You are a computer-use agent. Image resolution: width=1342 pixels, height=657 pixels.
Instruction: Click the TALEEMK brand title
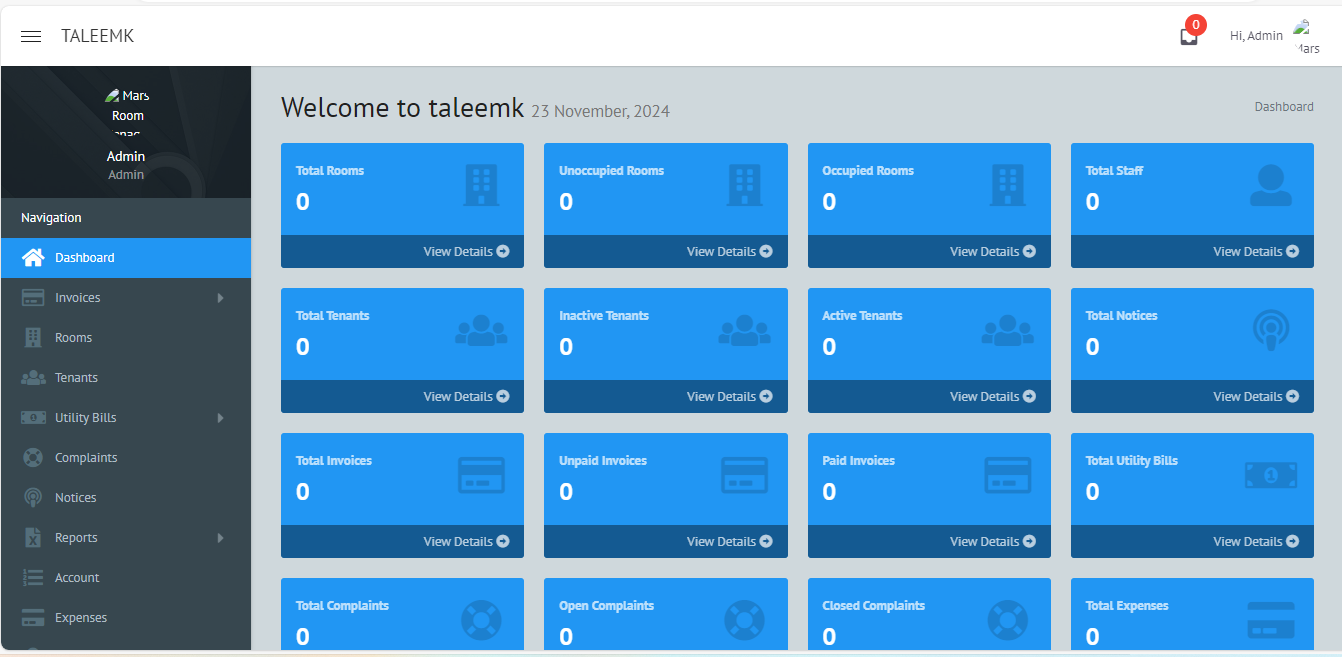pos(97,36)
